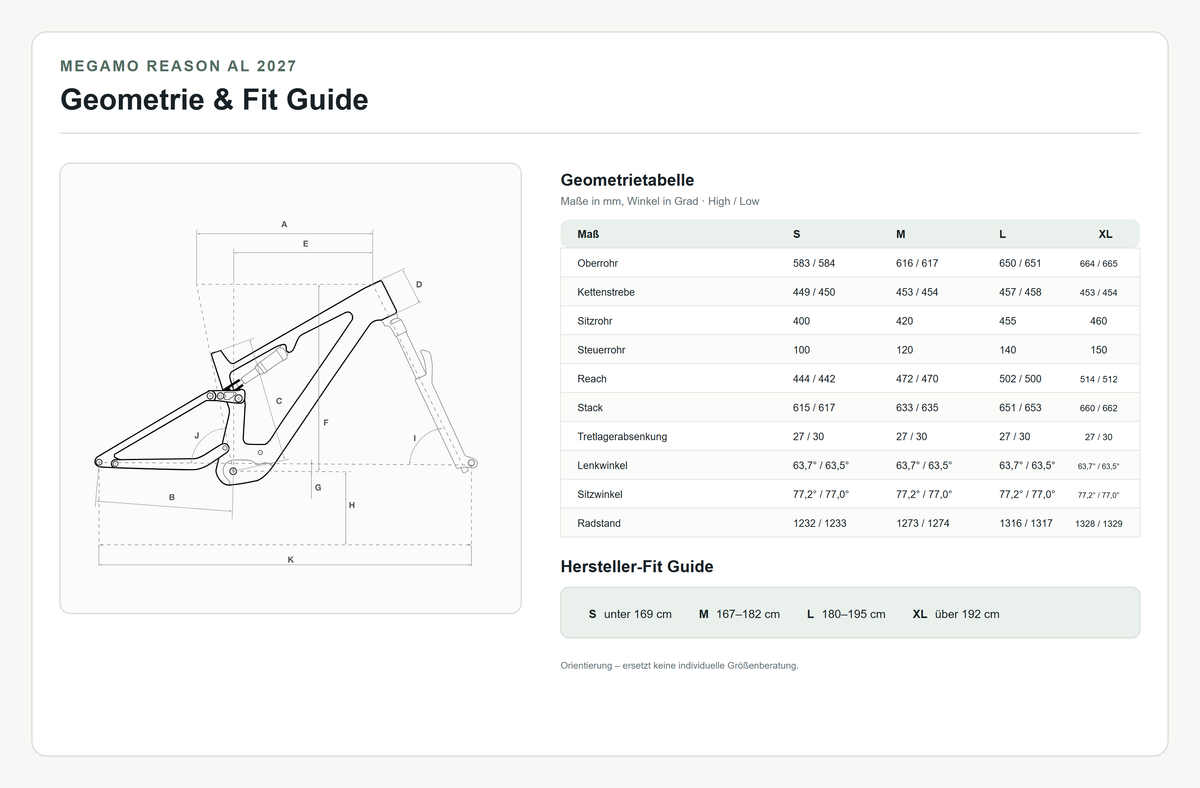Click Kettenstrebe XL value '453 / 454'
The height and width of the screenshot is (788, 1200).
(1099, 293)
